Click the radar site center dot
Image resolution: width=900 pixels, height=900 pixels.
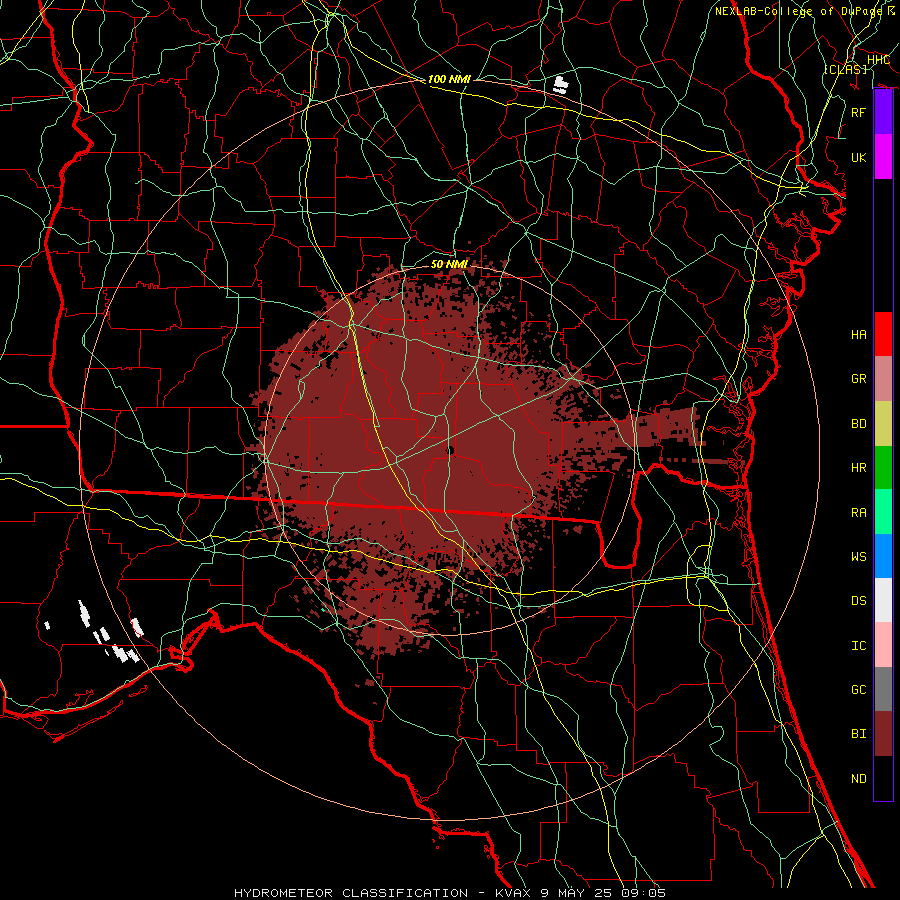coord(450,451)
